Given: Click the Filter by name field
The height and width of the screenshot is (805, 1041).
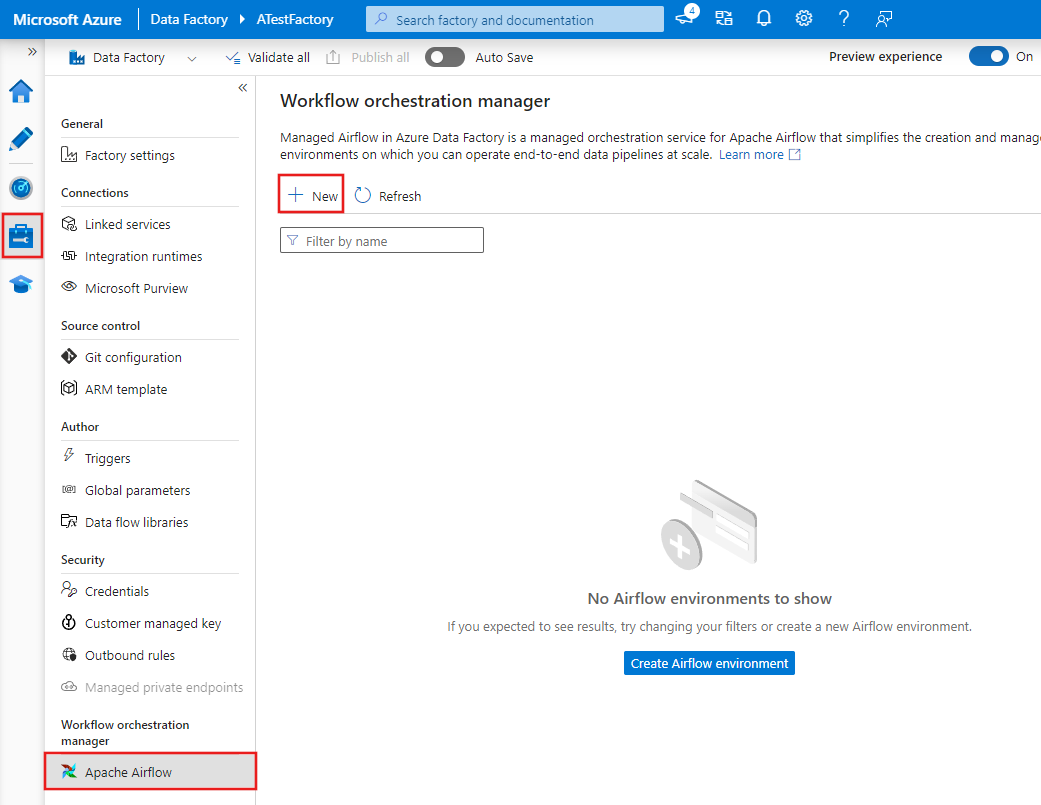Looking at the screenshot, I should (382, 240).
